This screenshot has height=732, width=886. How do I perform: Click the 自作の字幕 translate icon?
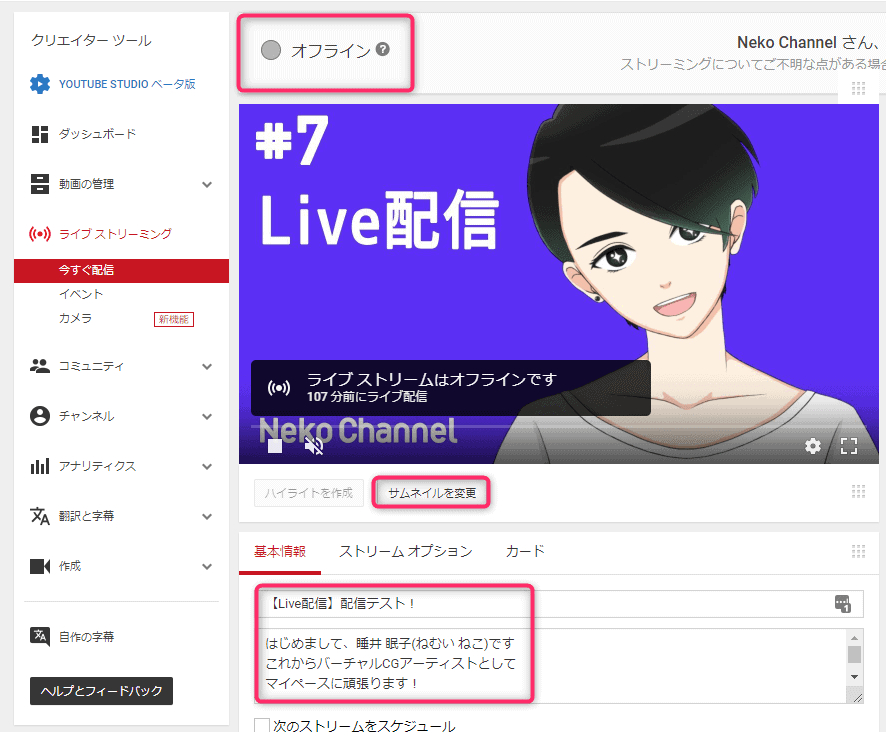(x=40, y=636)
